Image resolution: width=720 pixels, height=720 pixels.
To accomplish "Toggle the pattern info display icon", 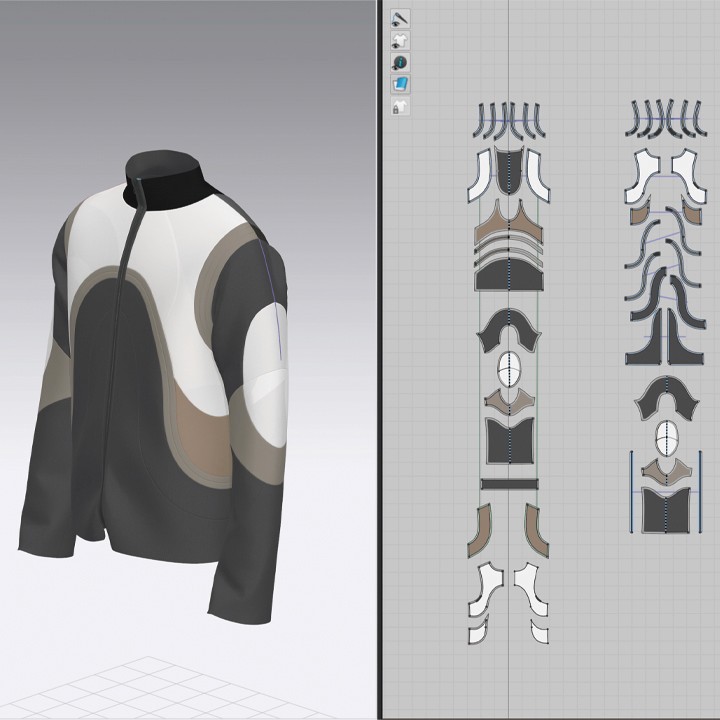I will (x=400, y=62).
